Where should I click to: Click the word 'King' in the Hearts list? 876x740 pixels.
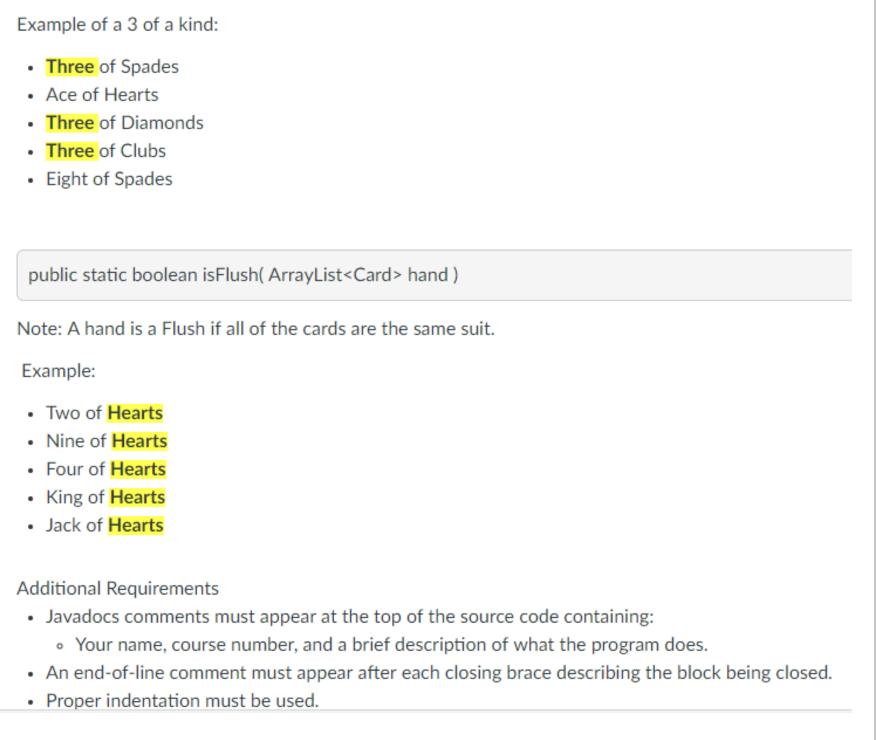point(65,497)
